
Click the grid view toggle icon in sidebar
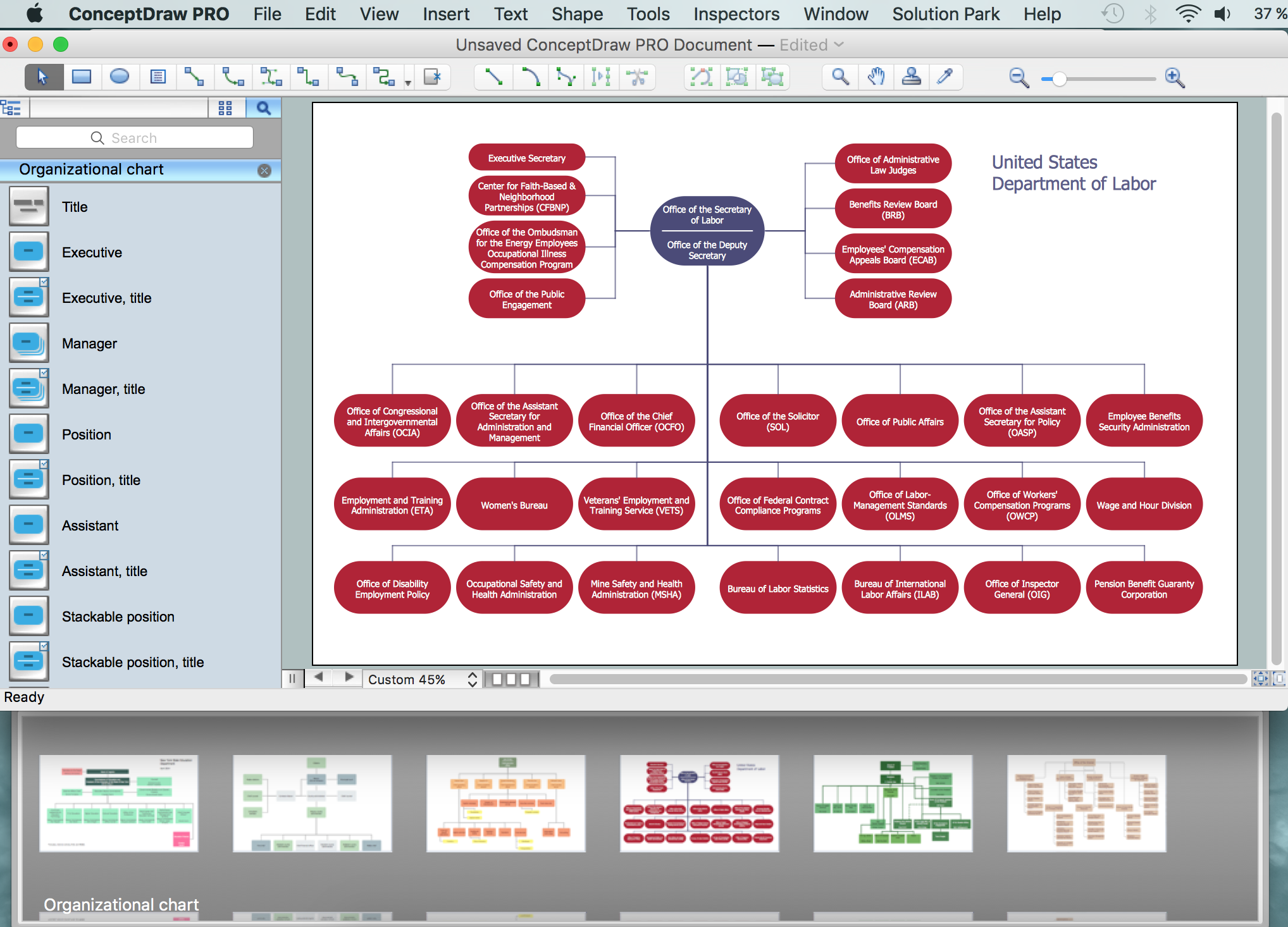[225, 107]
